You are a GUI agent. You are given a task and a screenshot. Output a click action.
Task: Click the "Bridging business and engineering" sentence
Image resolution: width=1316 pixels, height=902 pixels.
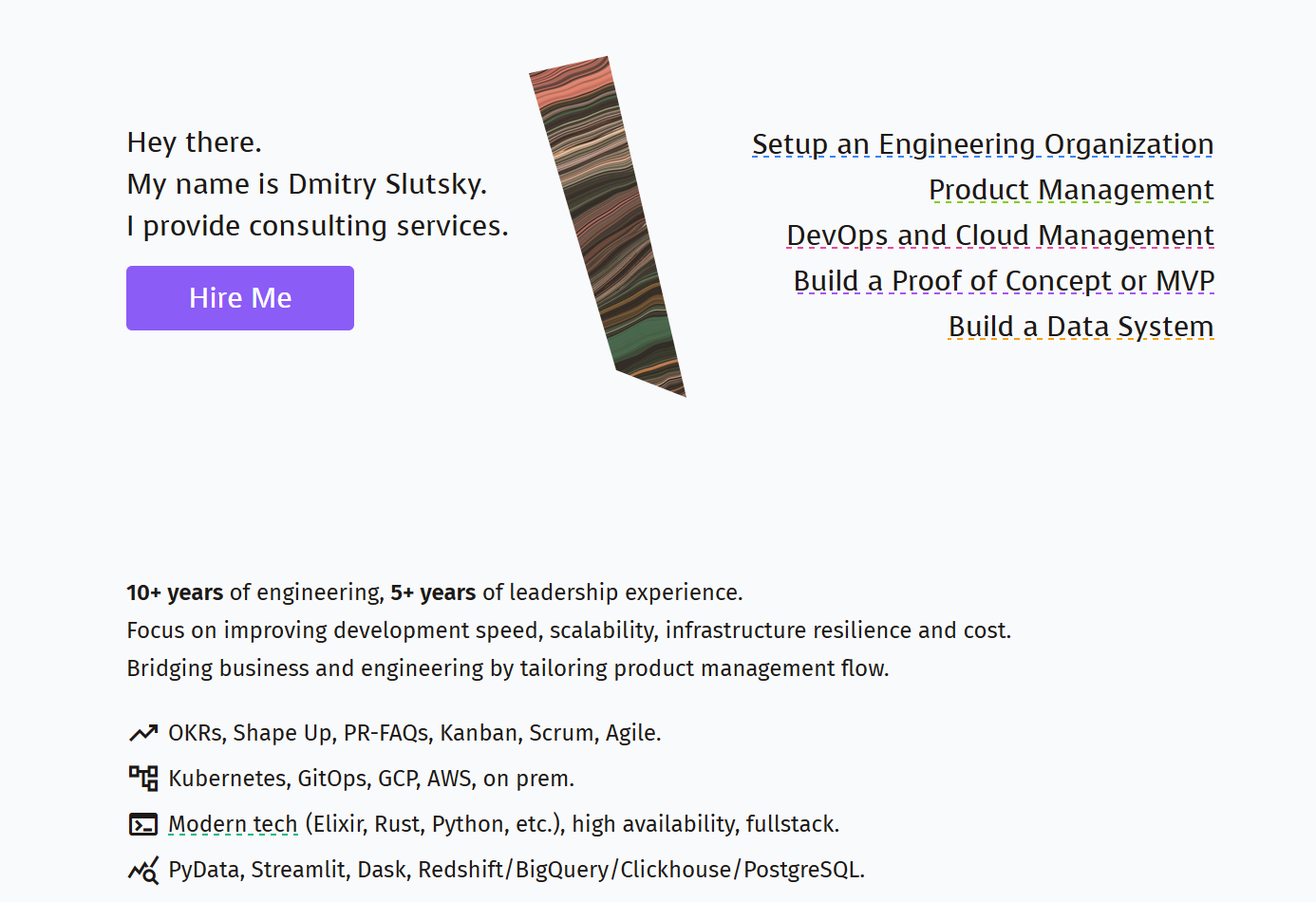[508, 668]
